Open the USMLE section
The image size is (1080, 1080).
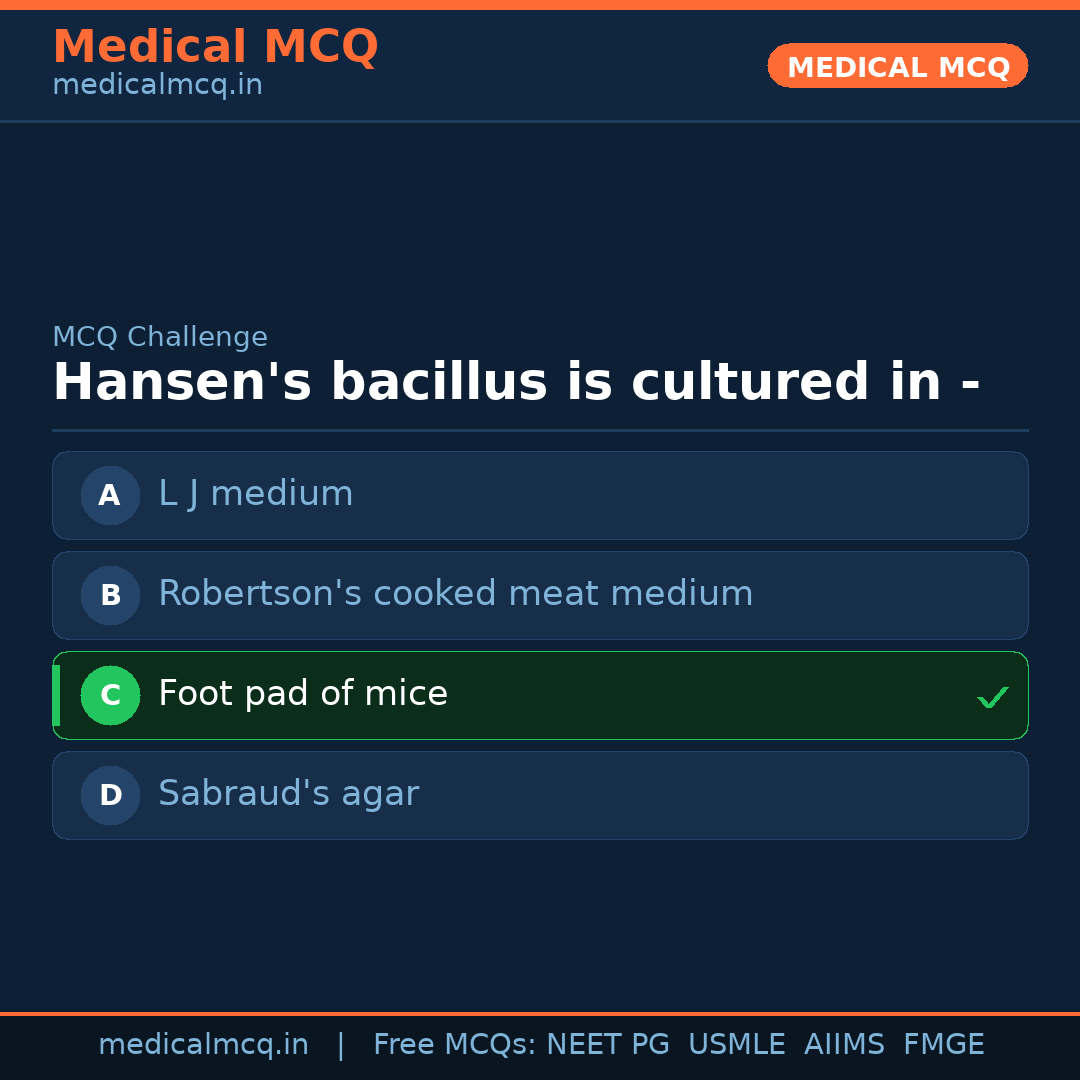[737, 1043]
